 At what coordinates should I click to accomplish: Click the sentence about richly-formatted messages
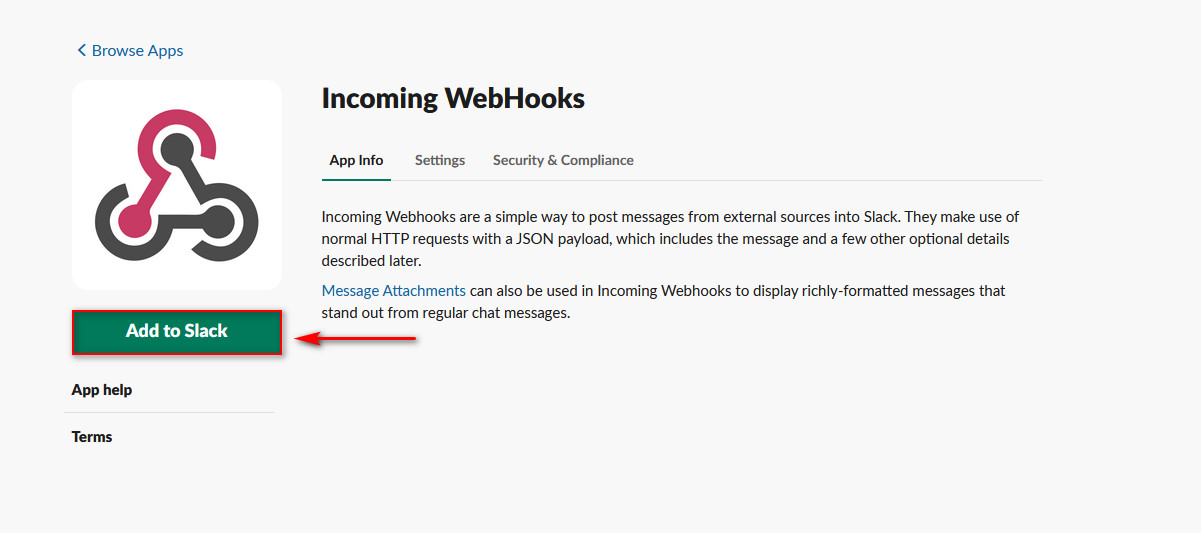coord(664,302)
